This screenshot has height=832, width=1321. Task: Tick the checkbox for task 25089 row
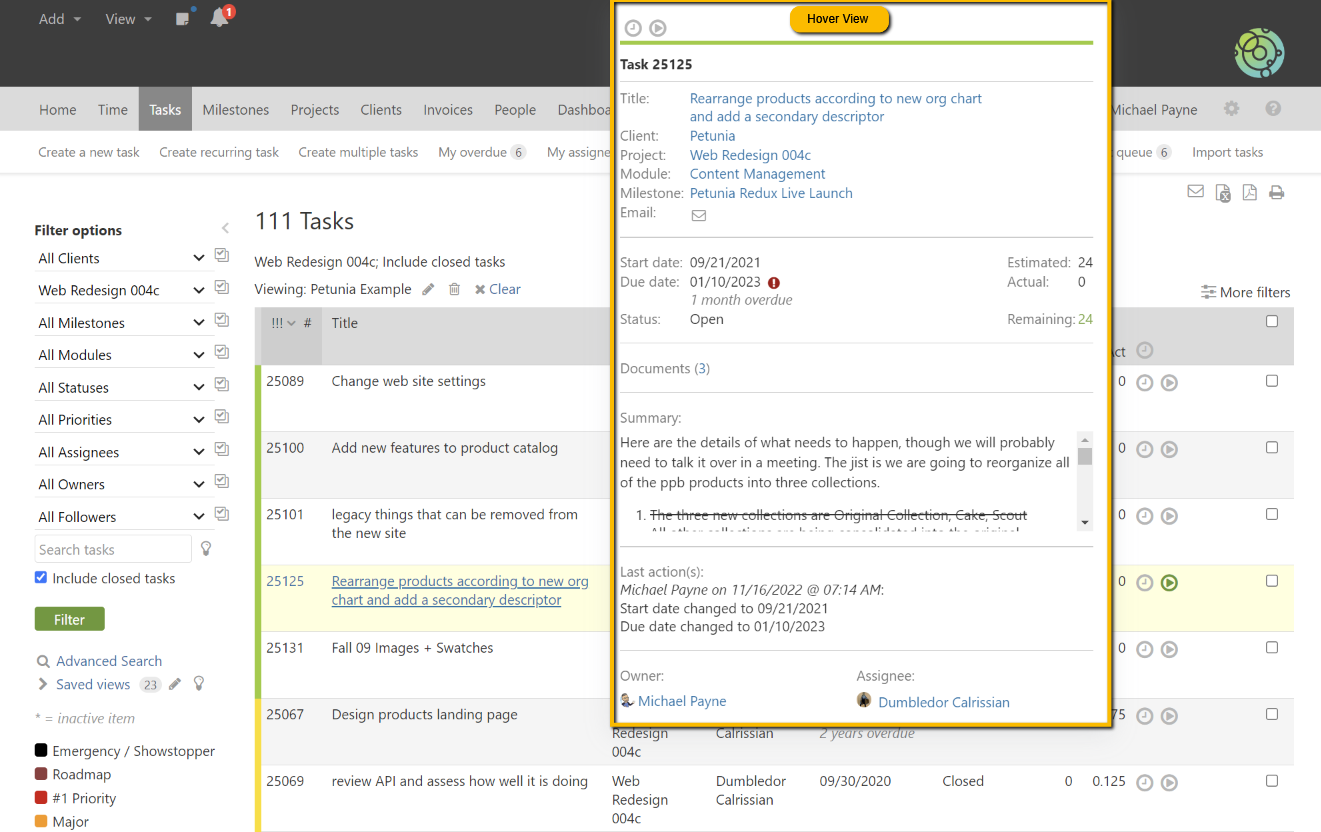click(x=1272, y=381)
